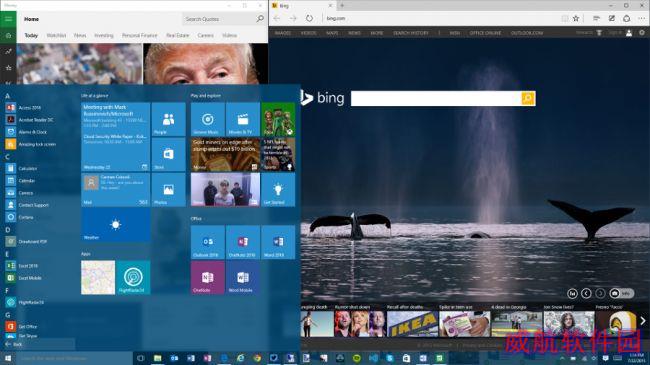
Task: Open the Mail live tile
Action: pyautogui.click(x=116, y=190)
